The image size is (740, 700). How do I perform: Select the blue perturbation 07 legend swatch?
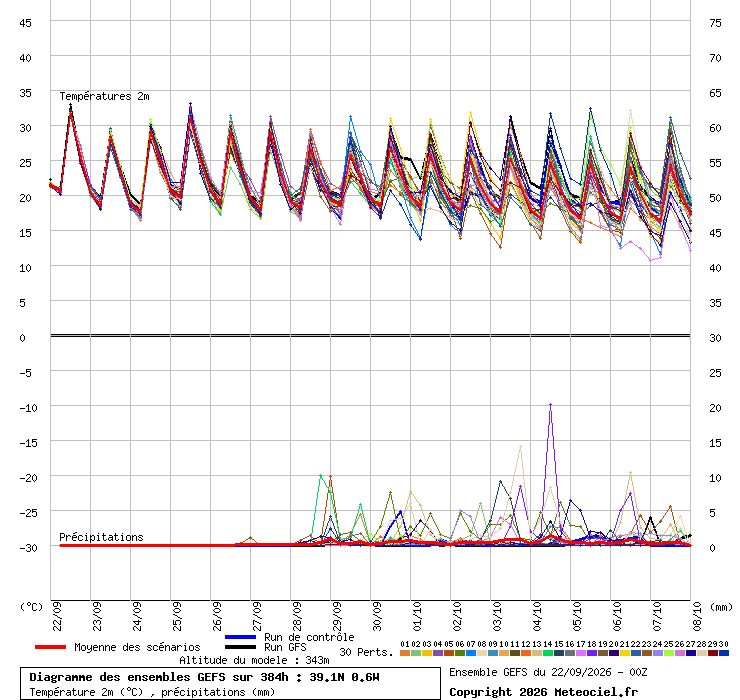471,653
